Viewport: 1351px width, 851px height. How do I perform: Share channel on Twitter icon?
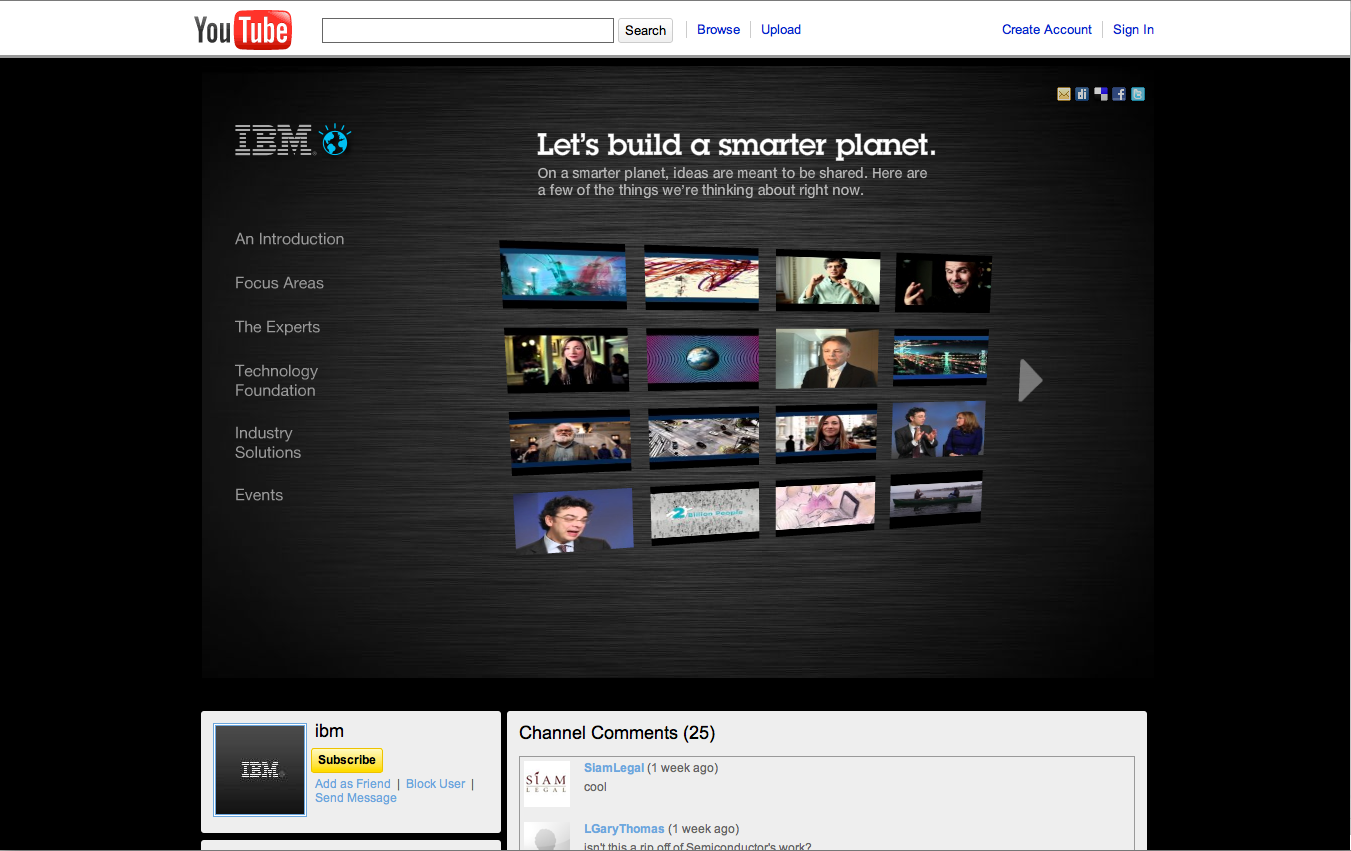tap(1138, 94)
